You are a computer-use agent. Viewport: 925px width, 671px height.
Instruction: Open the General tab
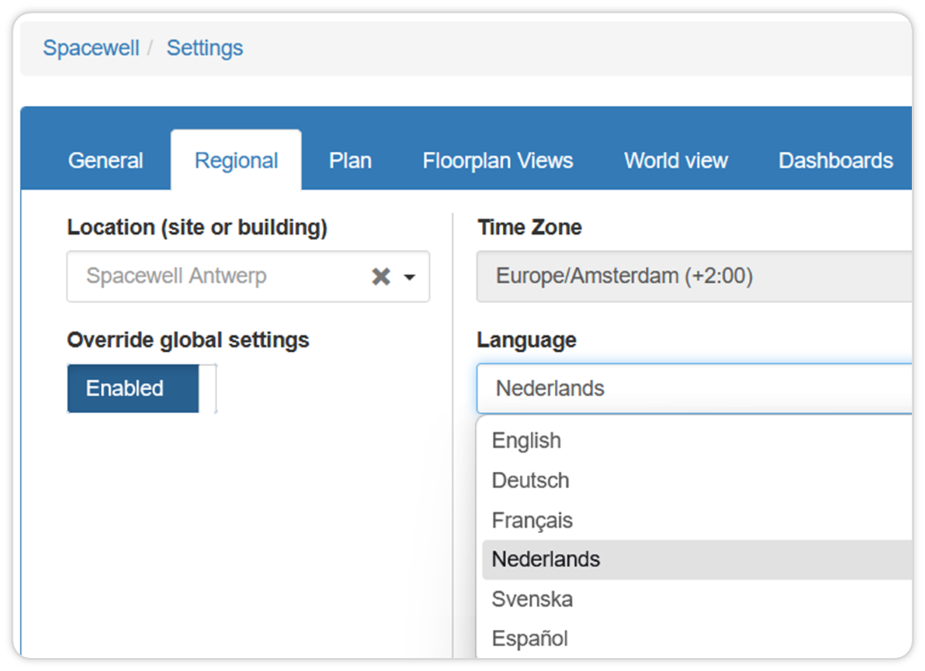(106, 161)
